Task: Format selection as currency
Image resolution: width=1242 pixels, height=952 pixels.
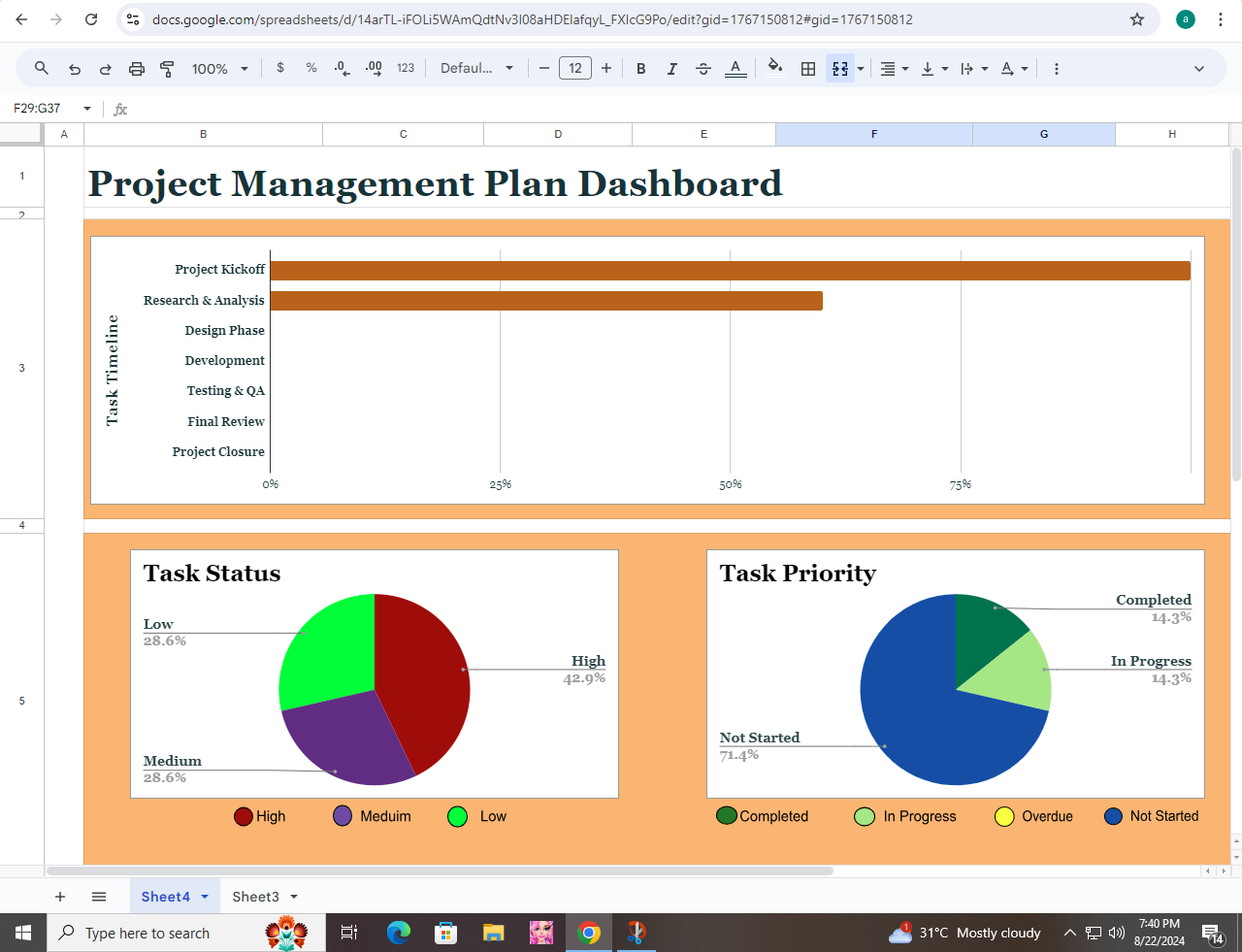Action: tap(280, 68)
